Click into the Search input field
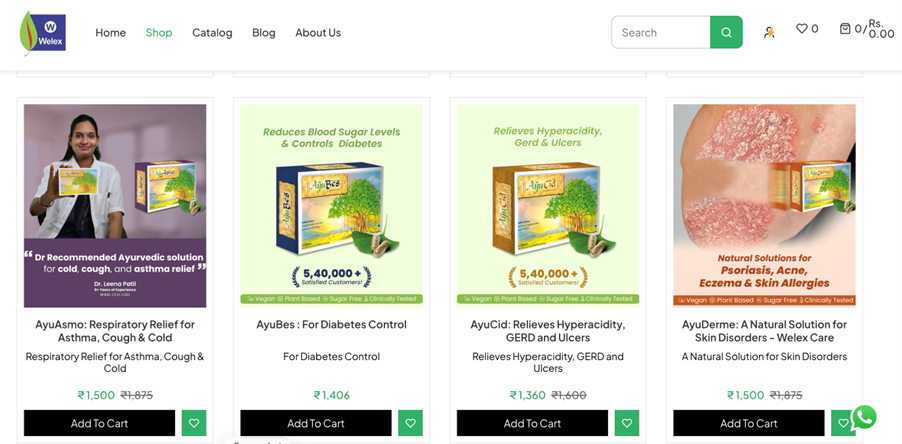The height and width of the screenshot is (444, 902). tap(661, 32)
